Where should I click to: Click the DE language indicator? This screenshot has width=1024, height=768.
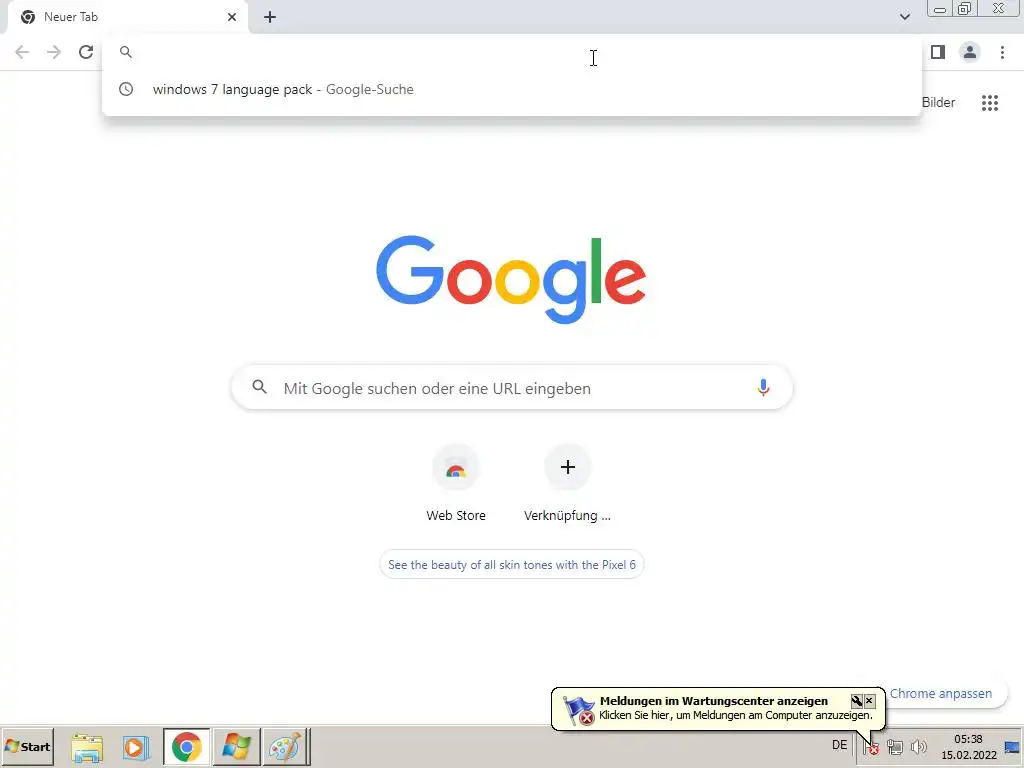[839, 745]
